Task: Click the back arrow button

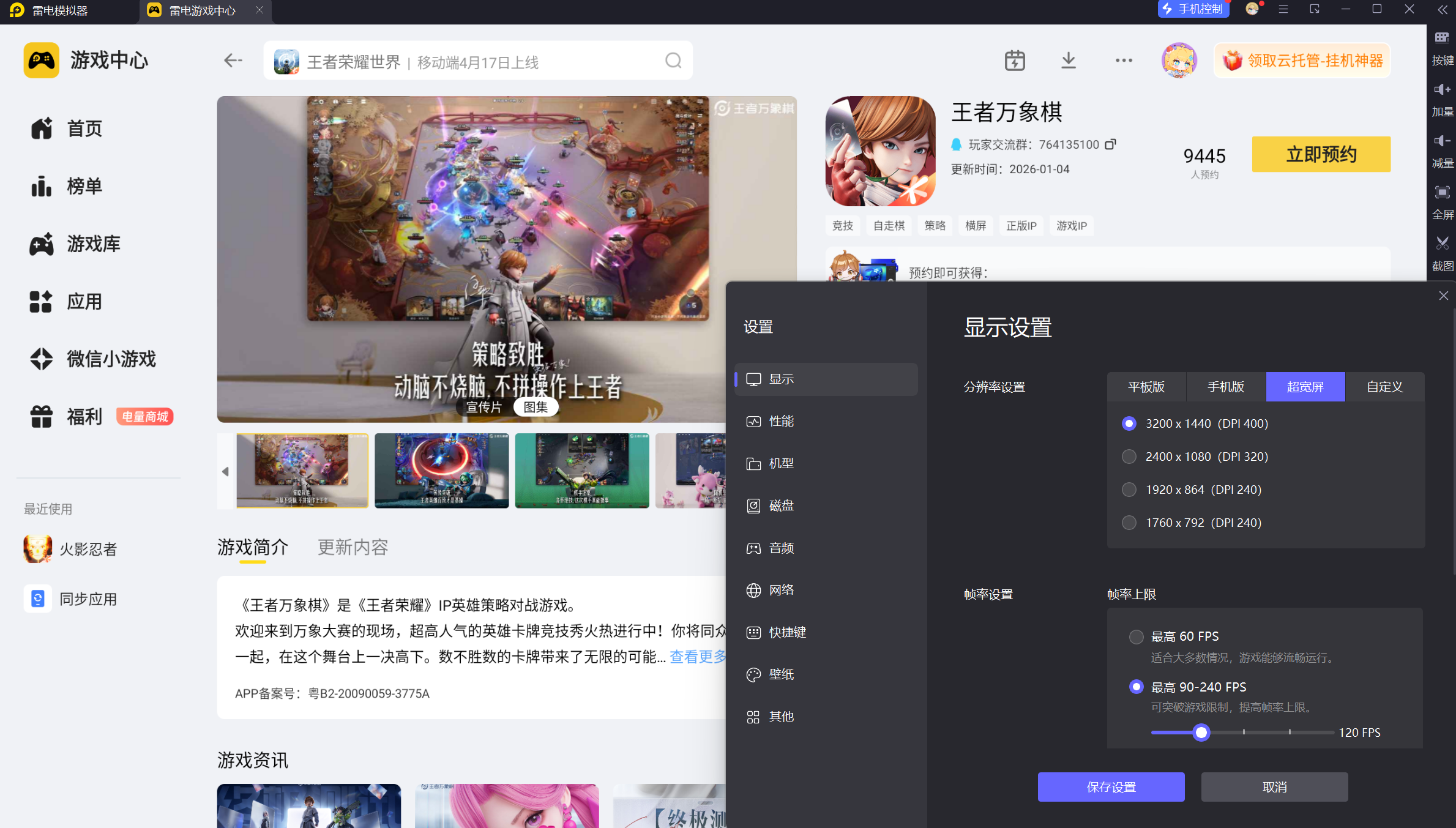Action: pos(233,61)
